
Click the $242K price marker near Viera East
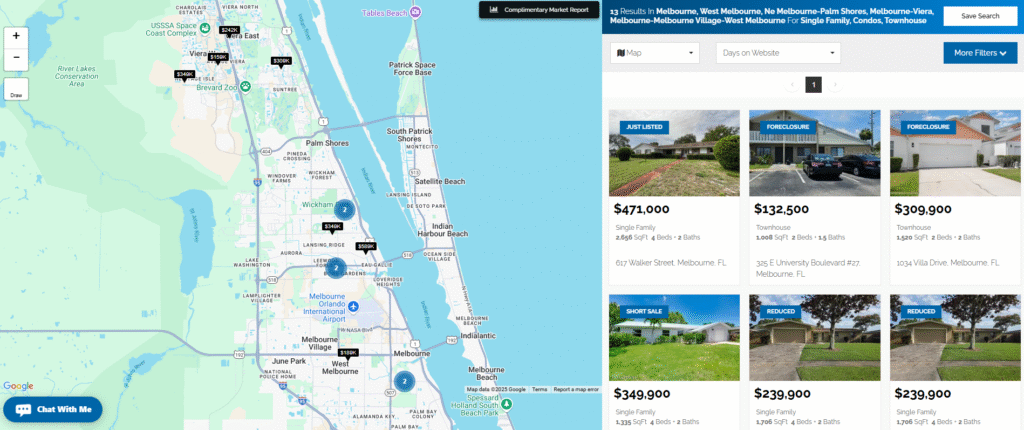click(229, 31)
